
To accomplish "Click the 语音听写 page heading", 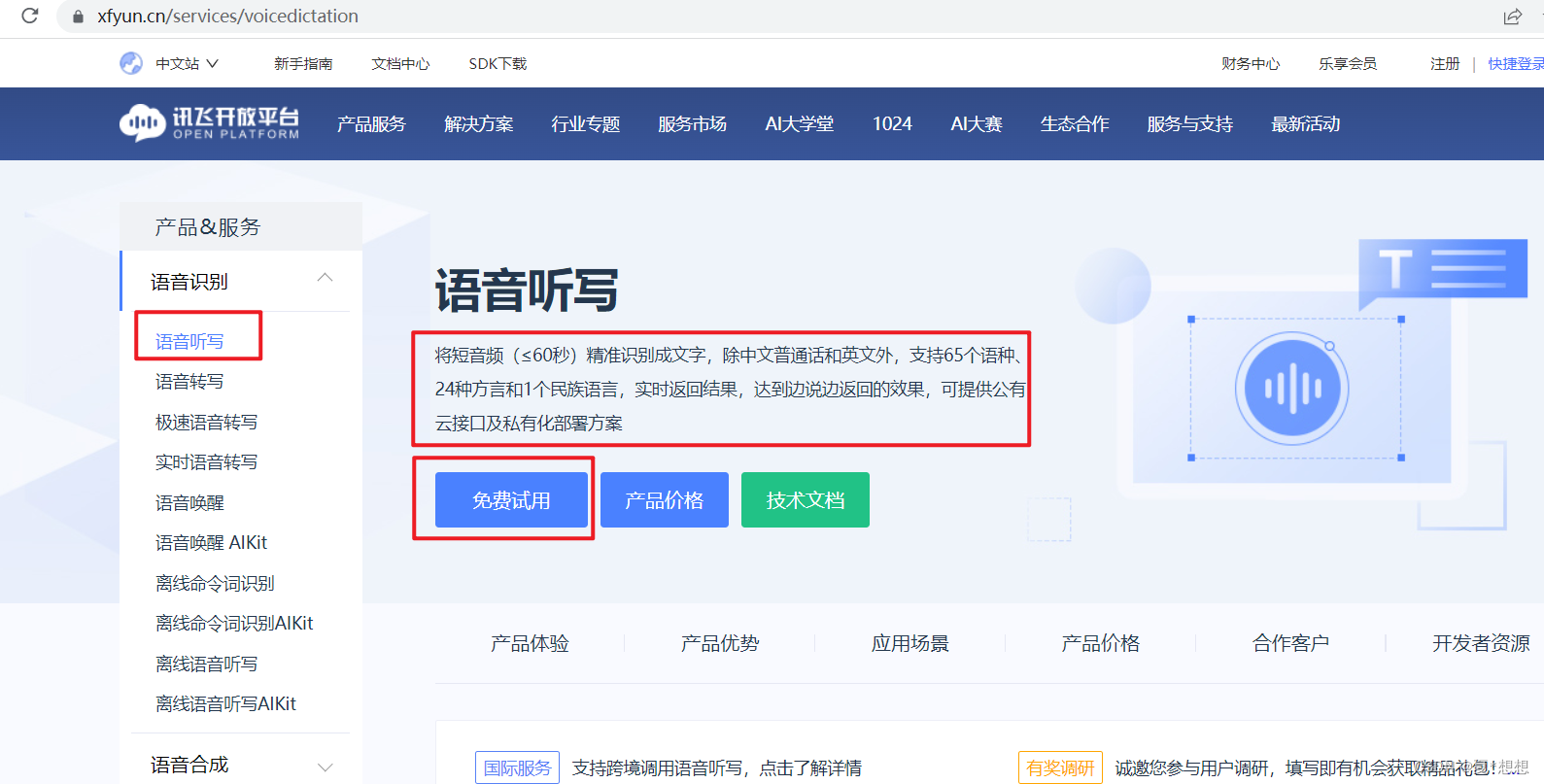I will pyautogui.click(x=527, y=290).
